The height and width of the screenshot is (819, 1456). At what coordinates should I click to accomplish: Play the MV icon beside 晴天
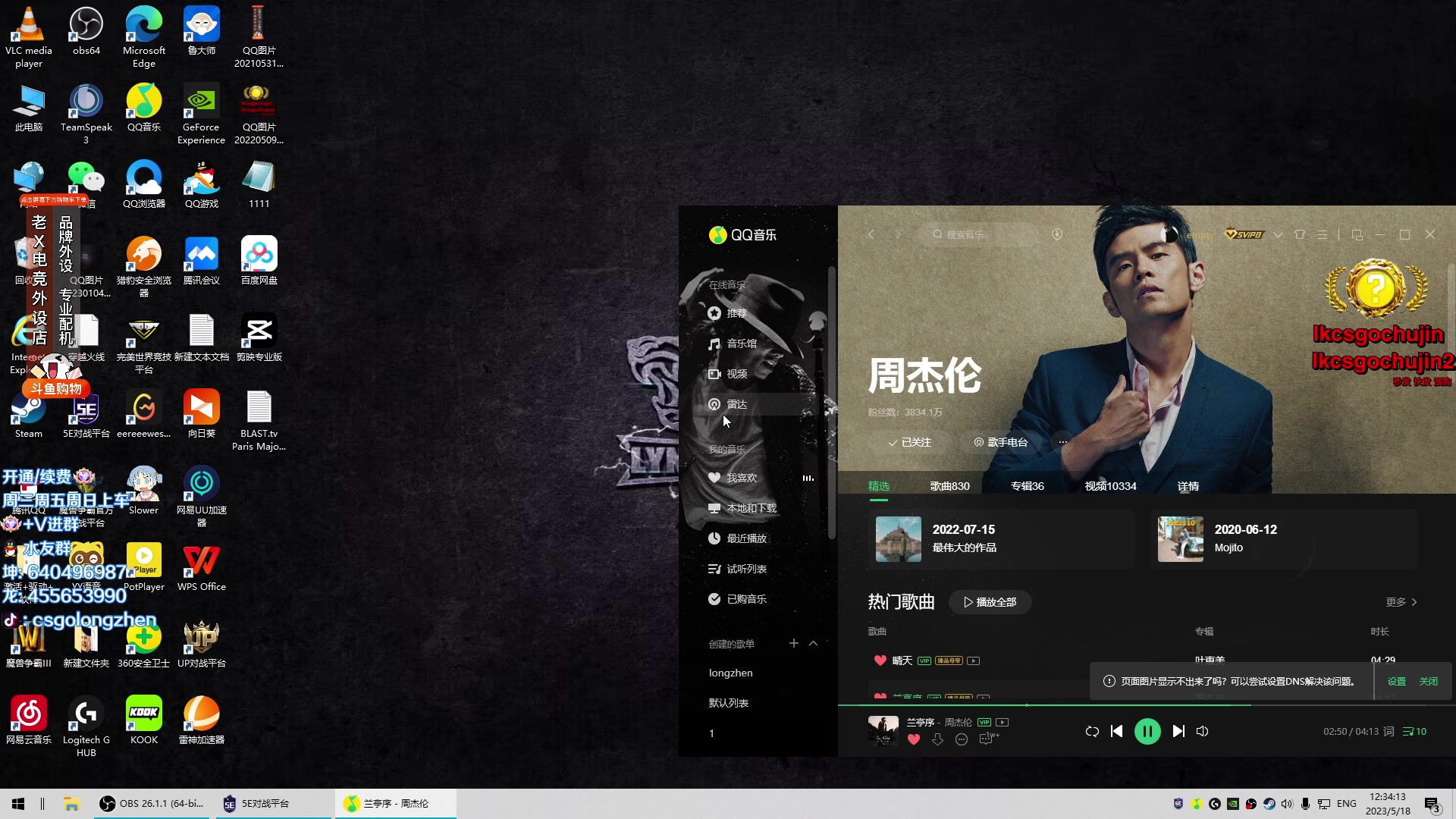pos(973,661)
